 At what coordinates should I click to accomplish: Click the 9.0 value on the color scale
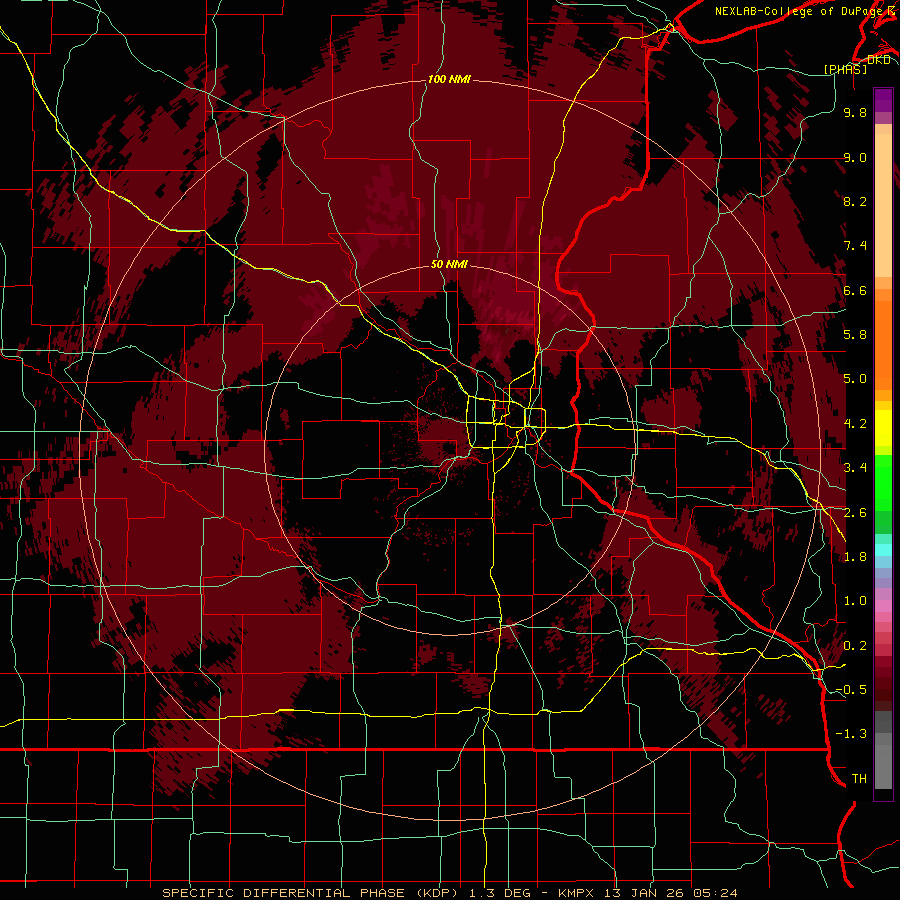point(855,157)
